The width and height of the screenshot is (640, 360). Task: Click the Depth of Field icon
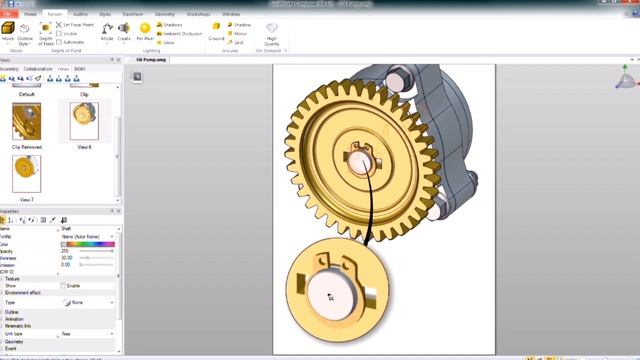pos(45,34)
